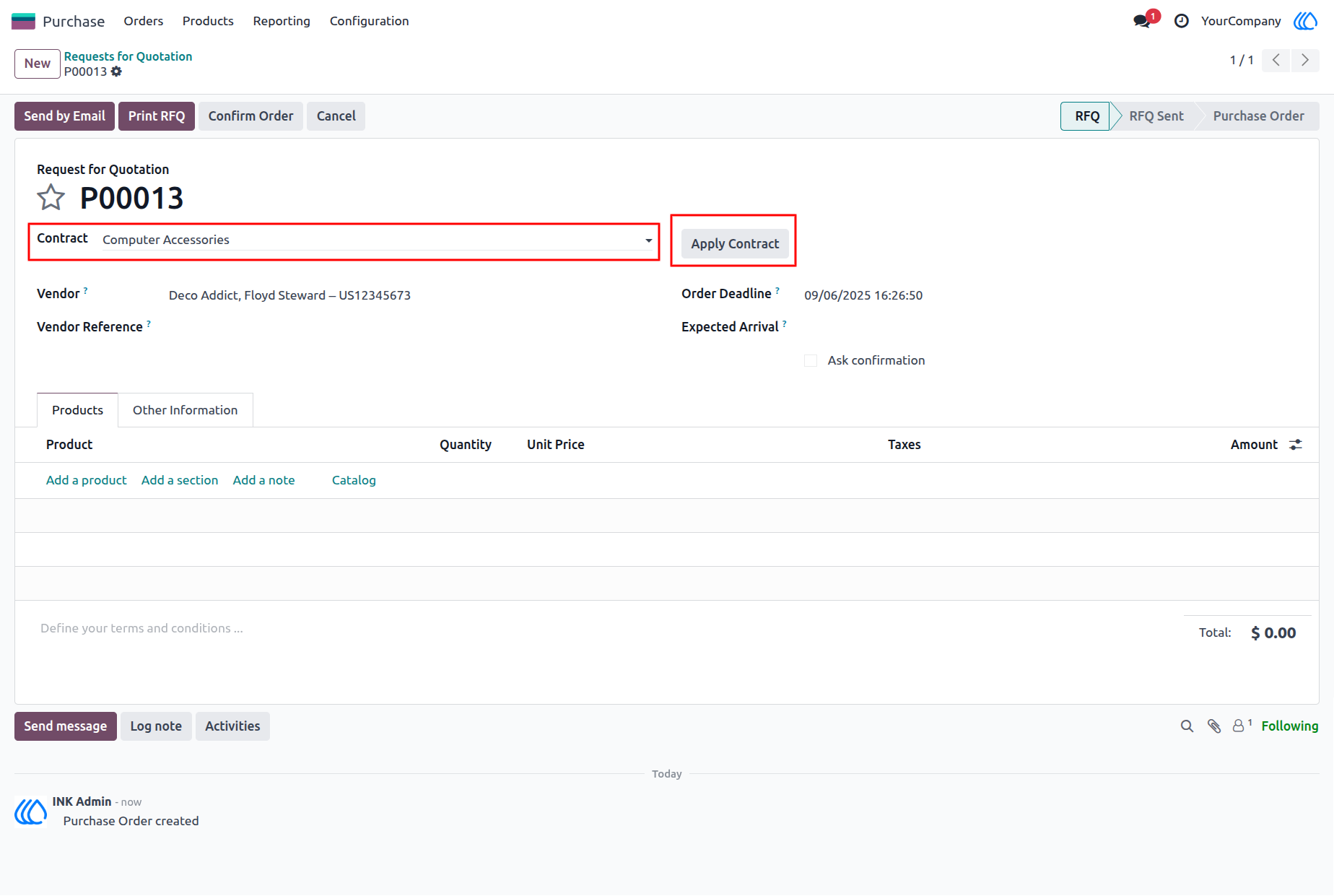This screenshot has height=896, width=1334.
Task: Open the Products menu
Action: [208, 21]
